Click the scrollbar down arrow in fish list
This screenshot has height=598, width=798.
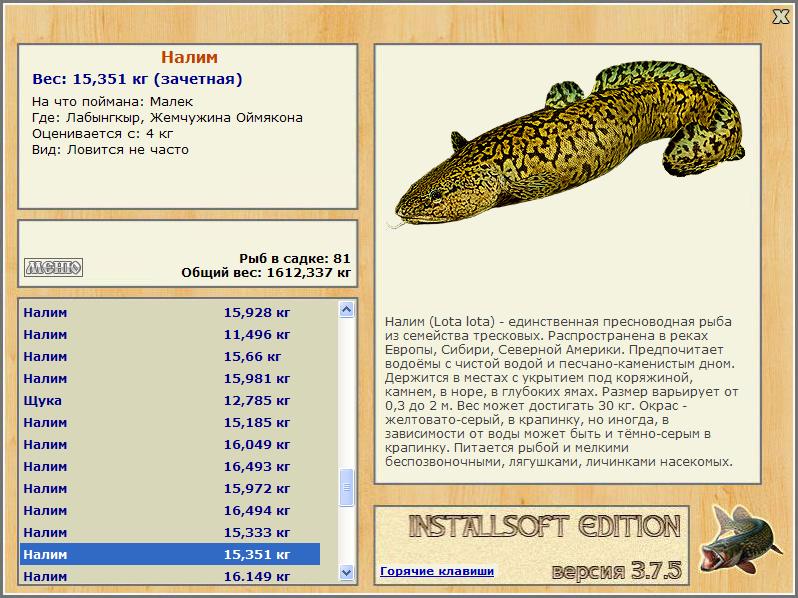pos(347,572)
